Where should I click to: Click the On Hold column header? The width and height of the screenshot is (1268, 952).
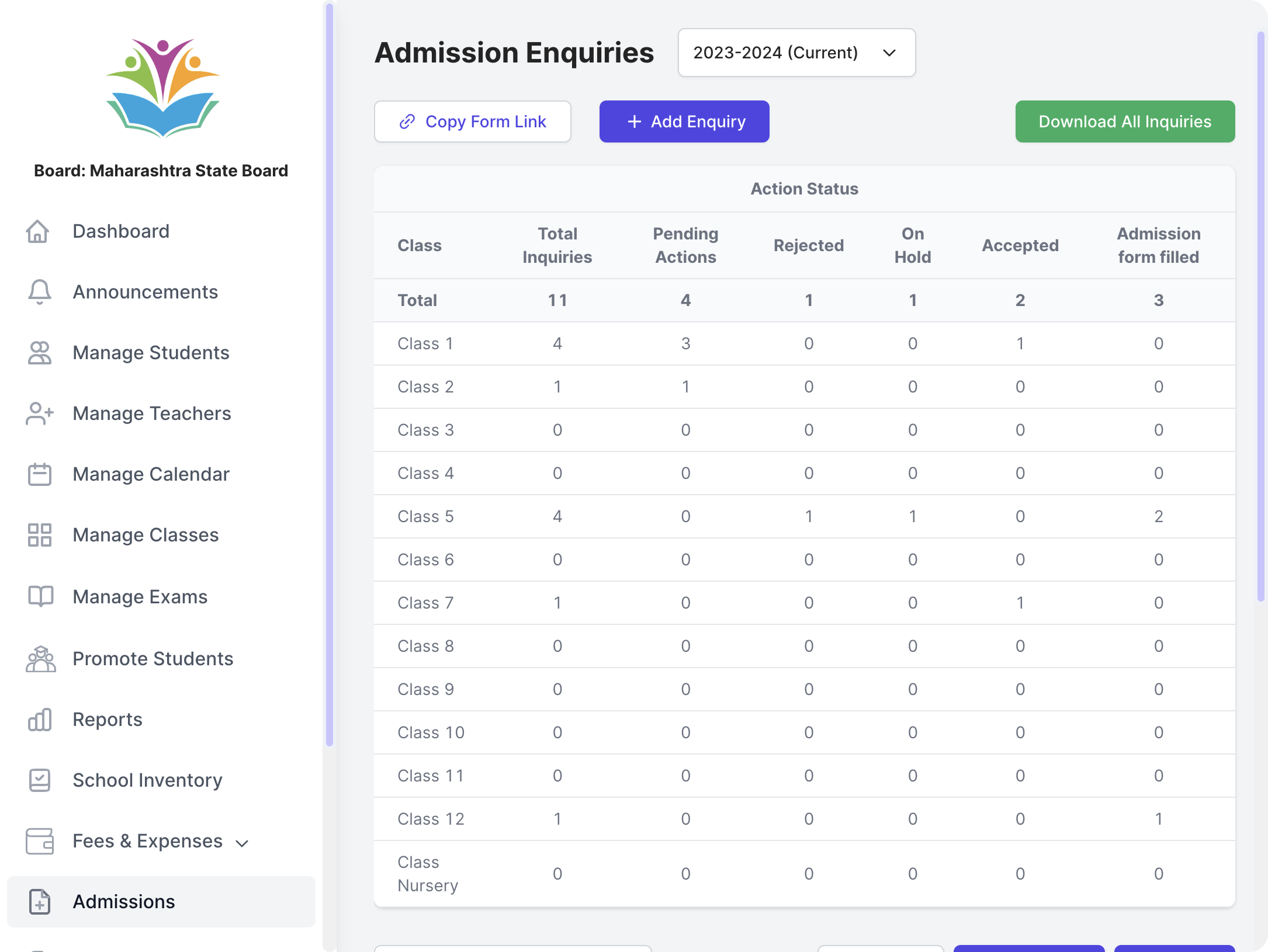pyautogui.click(x=913, y=245)
